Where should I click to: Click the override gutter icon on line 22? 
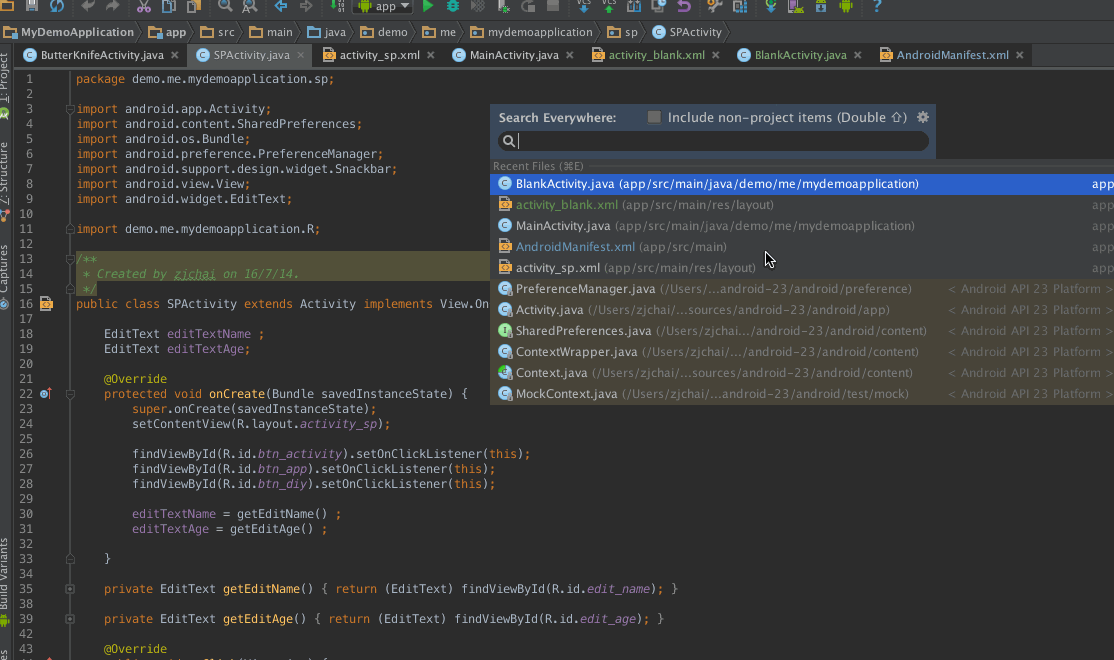coord(45,394)
